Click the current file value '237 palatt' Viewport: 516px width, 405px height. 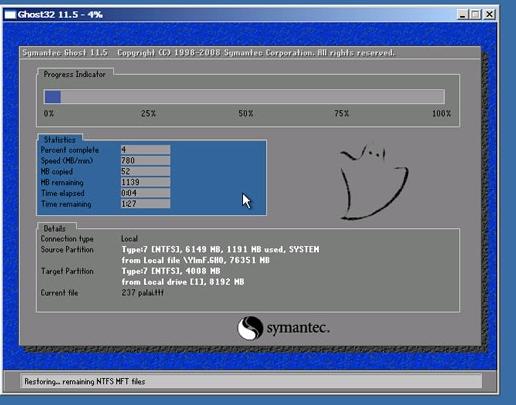click(142, 293)
